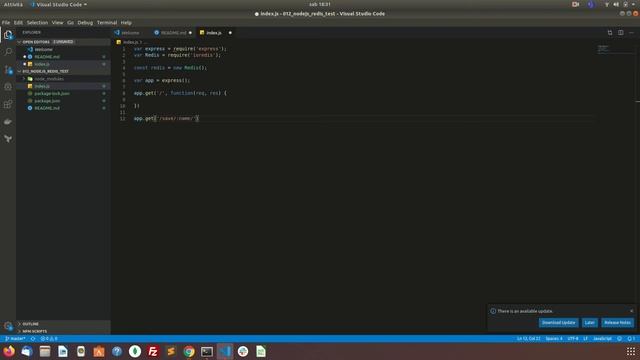640x360 pixels.
Task: Dismiss the update notification with X
Action: [x=631, y=311]
